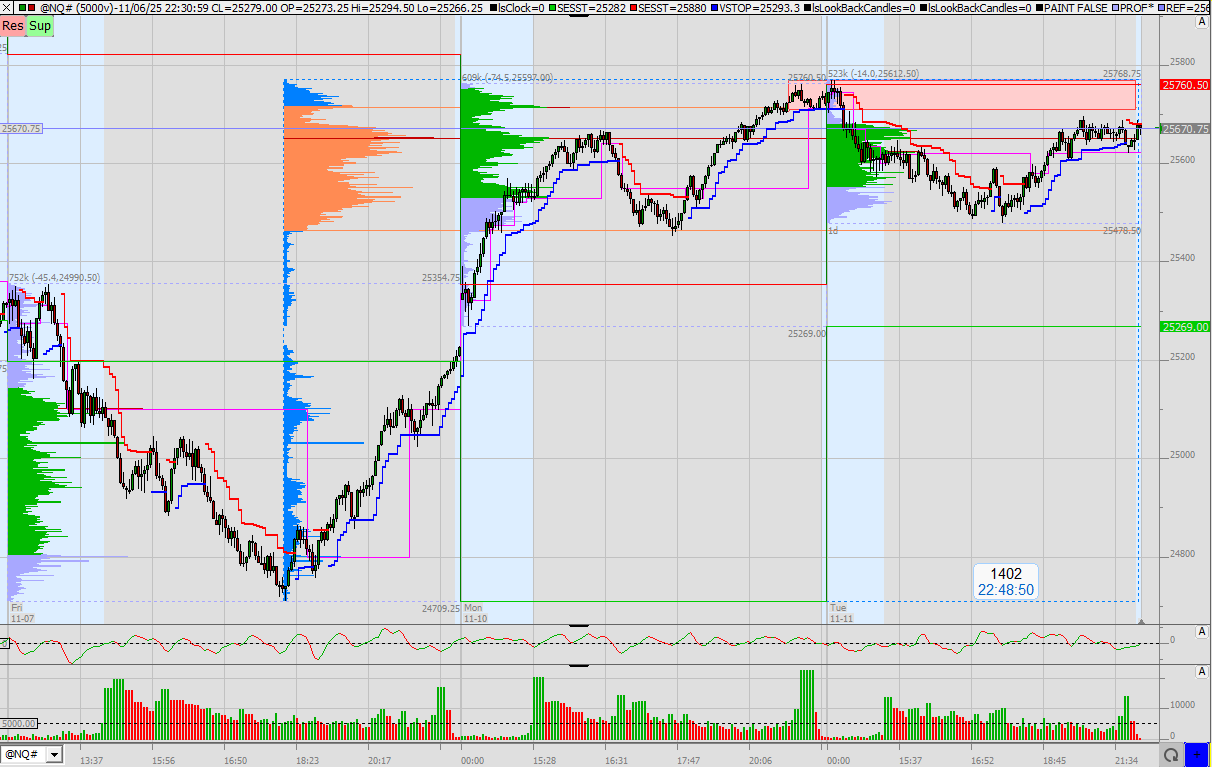Click the 22:48:50 clock text
1212x767 pixels.
[1006, 590]
